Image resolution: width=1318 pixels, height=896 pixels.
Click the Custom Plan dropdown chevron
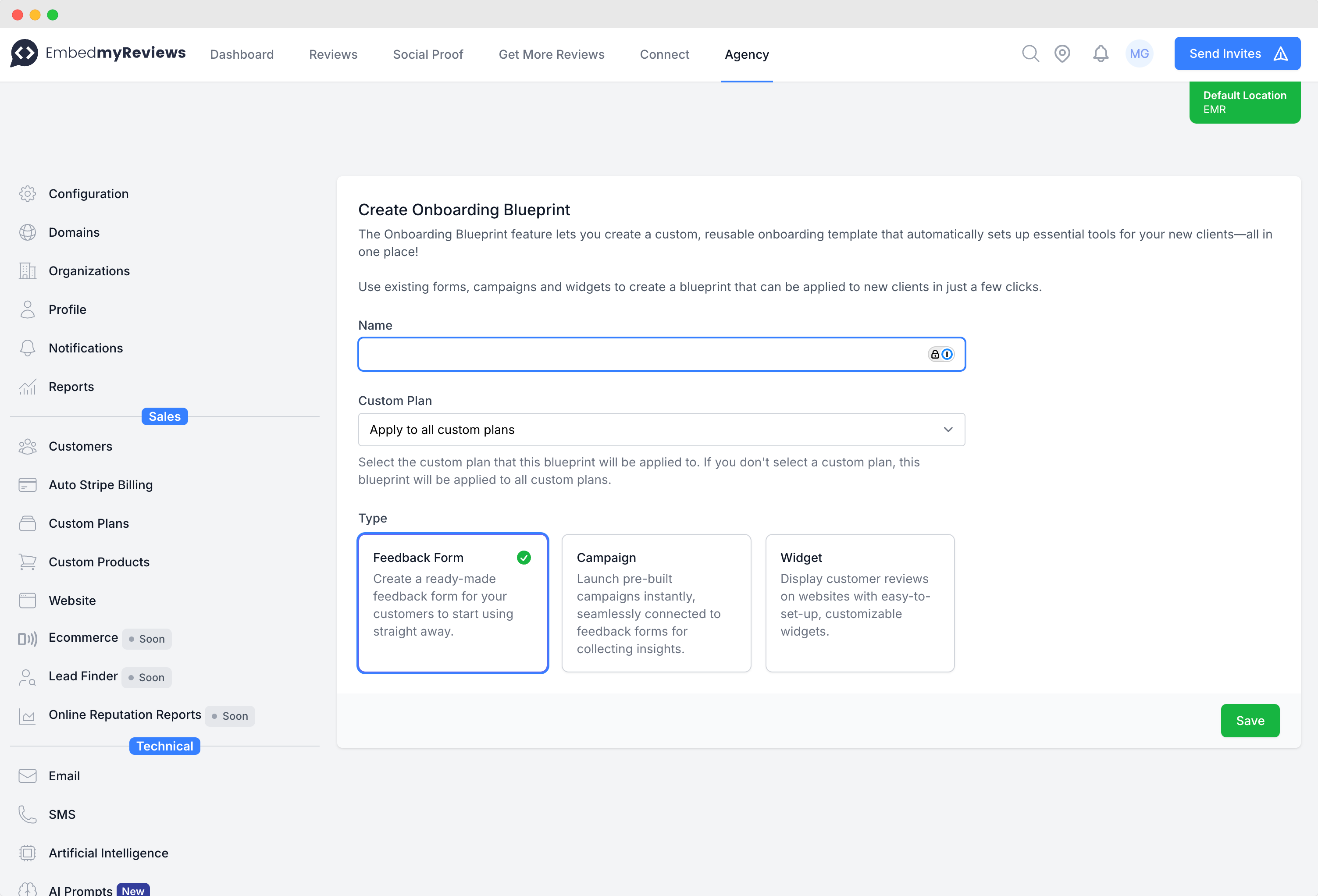coord(948,430)
